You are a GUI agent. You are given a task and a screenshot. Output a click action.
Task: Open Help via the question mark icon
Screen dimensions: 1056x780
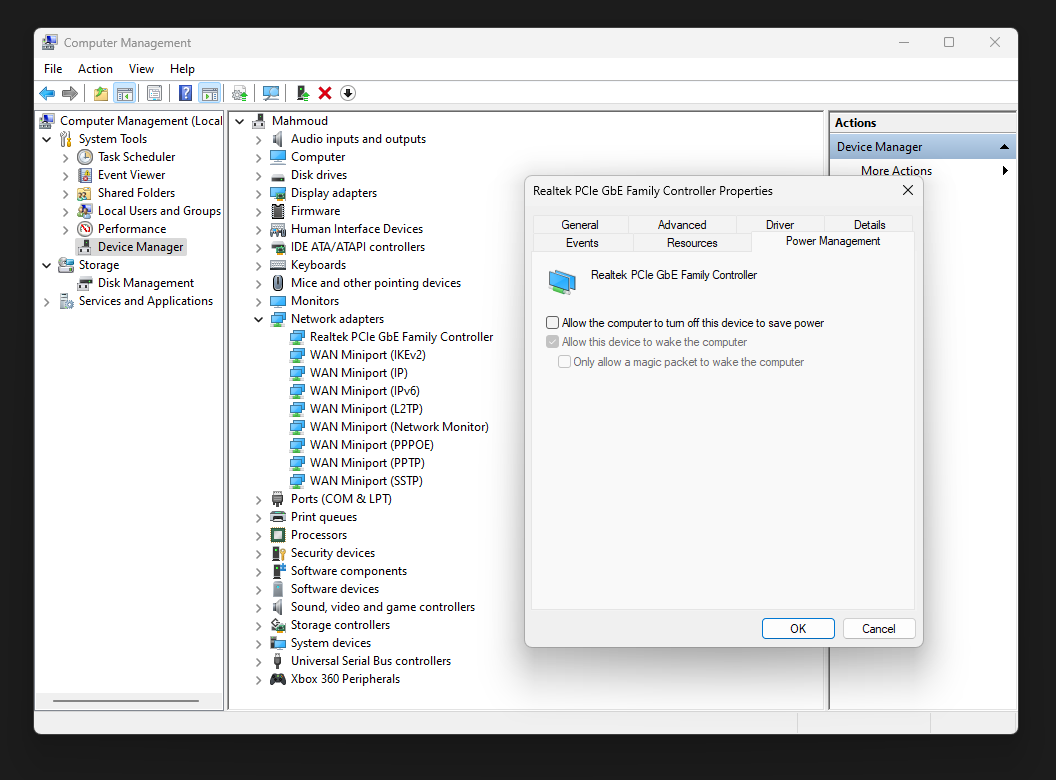[x=185, y=93]
